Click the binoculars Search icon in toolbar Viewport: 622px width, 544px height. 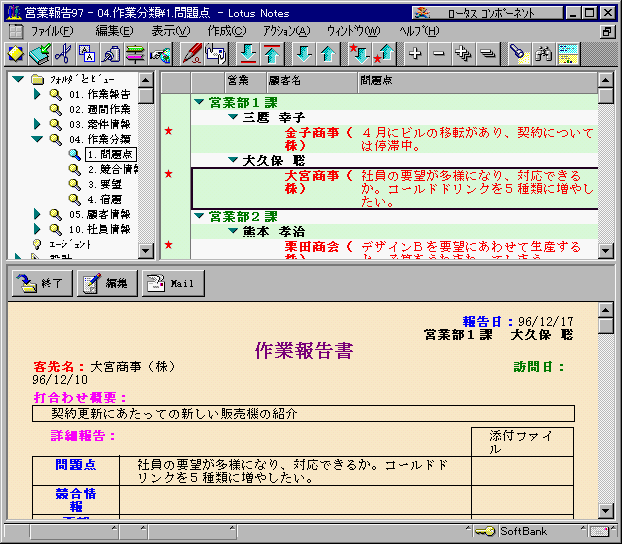point(544,53)
